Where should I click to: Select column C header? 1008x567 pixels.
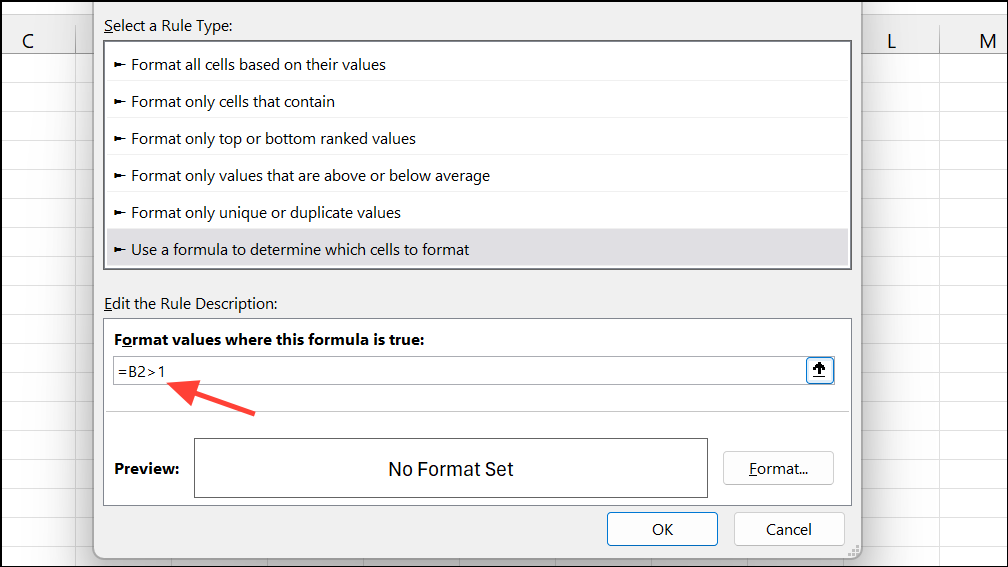click(x=28, y=41)
